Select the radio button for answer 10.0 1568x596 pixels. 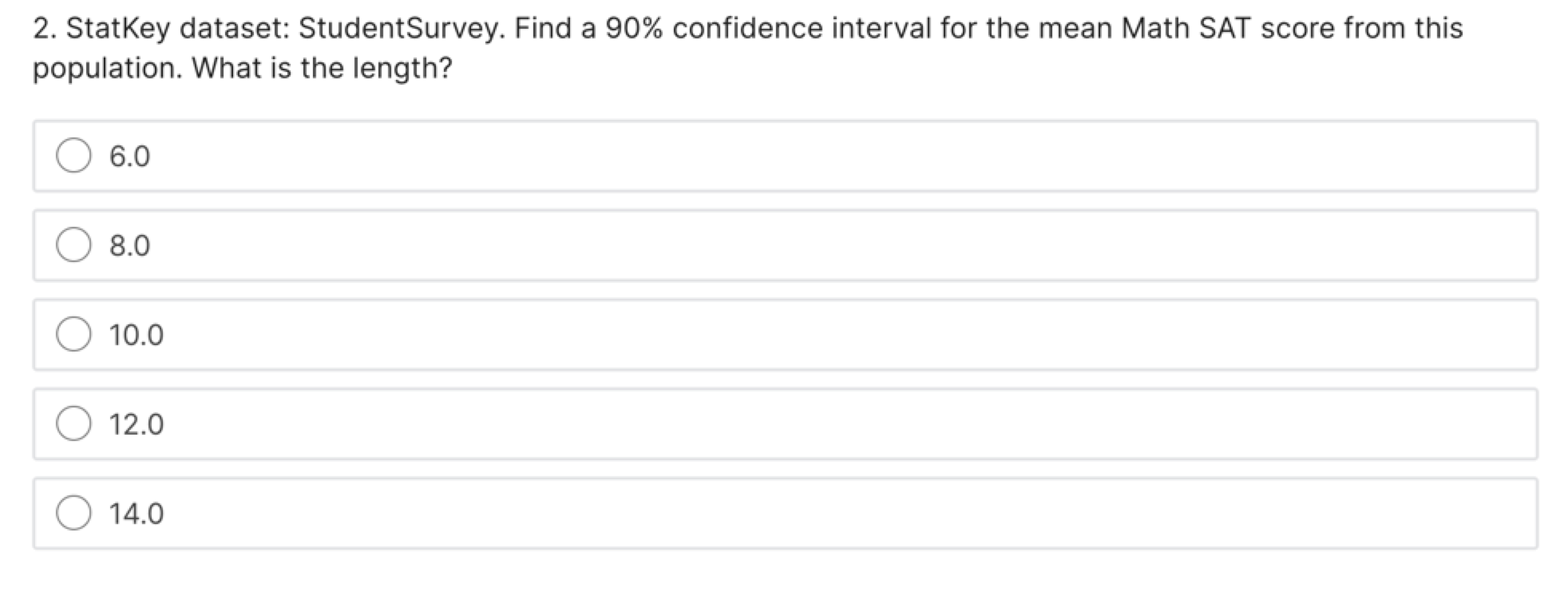tap(74, 335)
